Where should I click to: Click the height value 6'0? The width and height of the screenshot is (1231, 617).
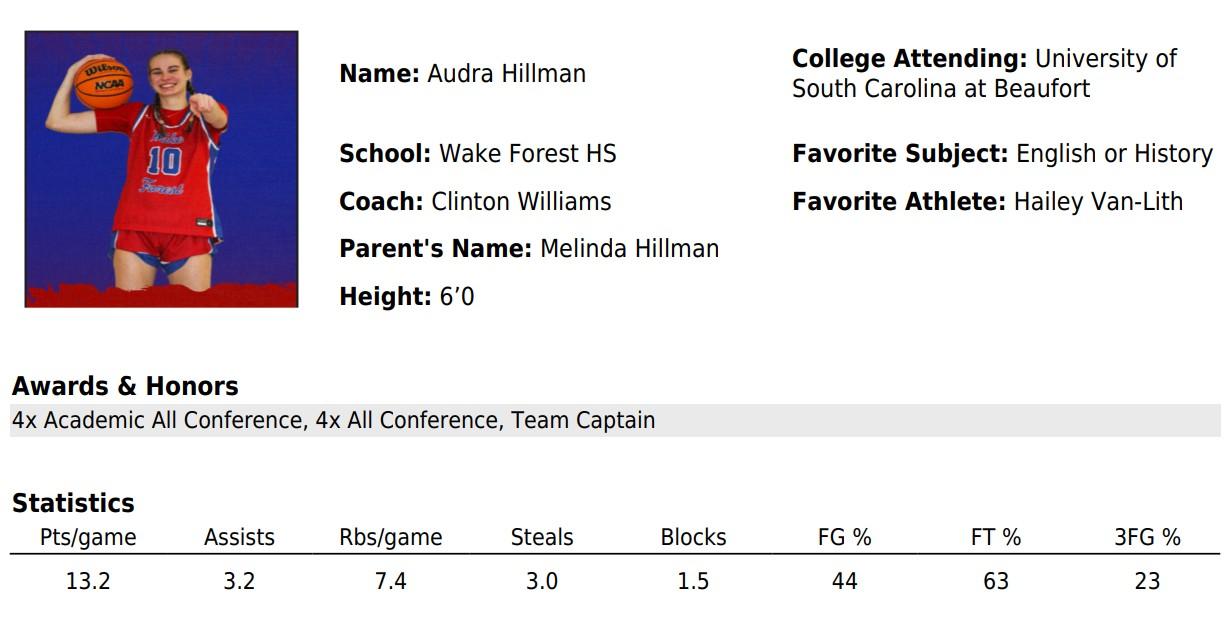457,296
